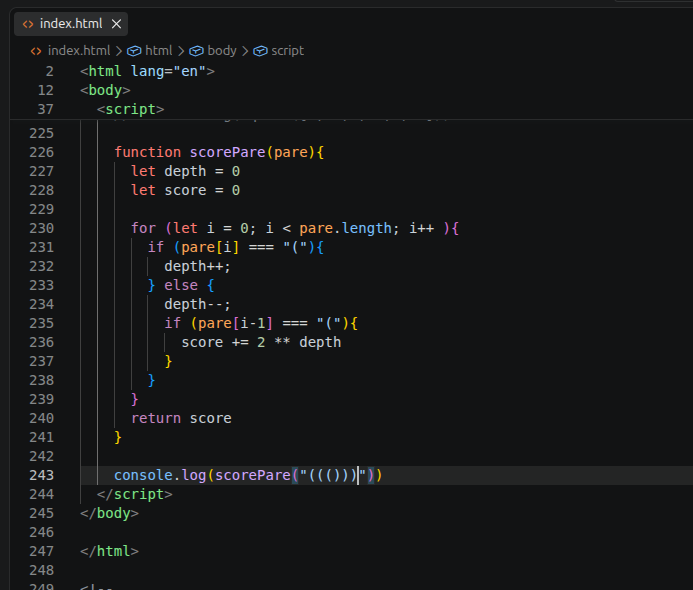Click 'return score' statement
This screenshot has height=590, width=693.
tap(181, 419)
